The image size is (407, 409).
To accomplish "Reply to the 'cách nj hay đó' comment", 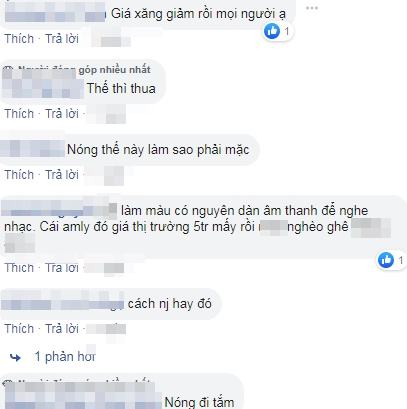I will point(62,329).
